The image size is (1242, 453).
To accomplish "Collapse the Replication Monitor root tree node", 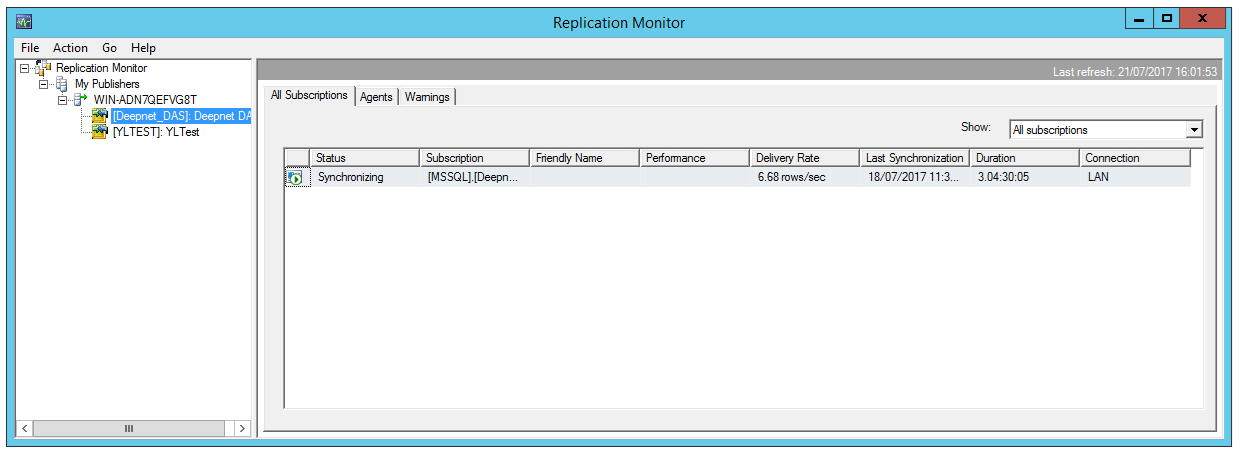I will (24, 68).
